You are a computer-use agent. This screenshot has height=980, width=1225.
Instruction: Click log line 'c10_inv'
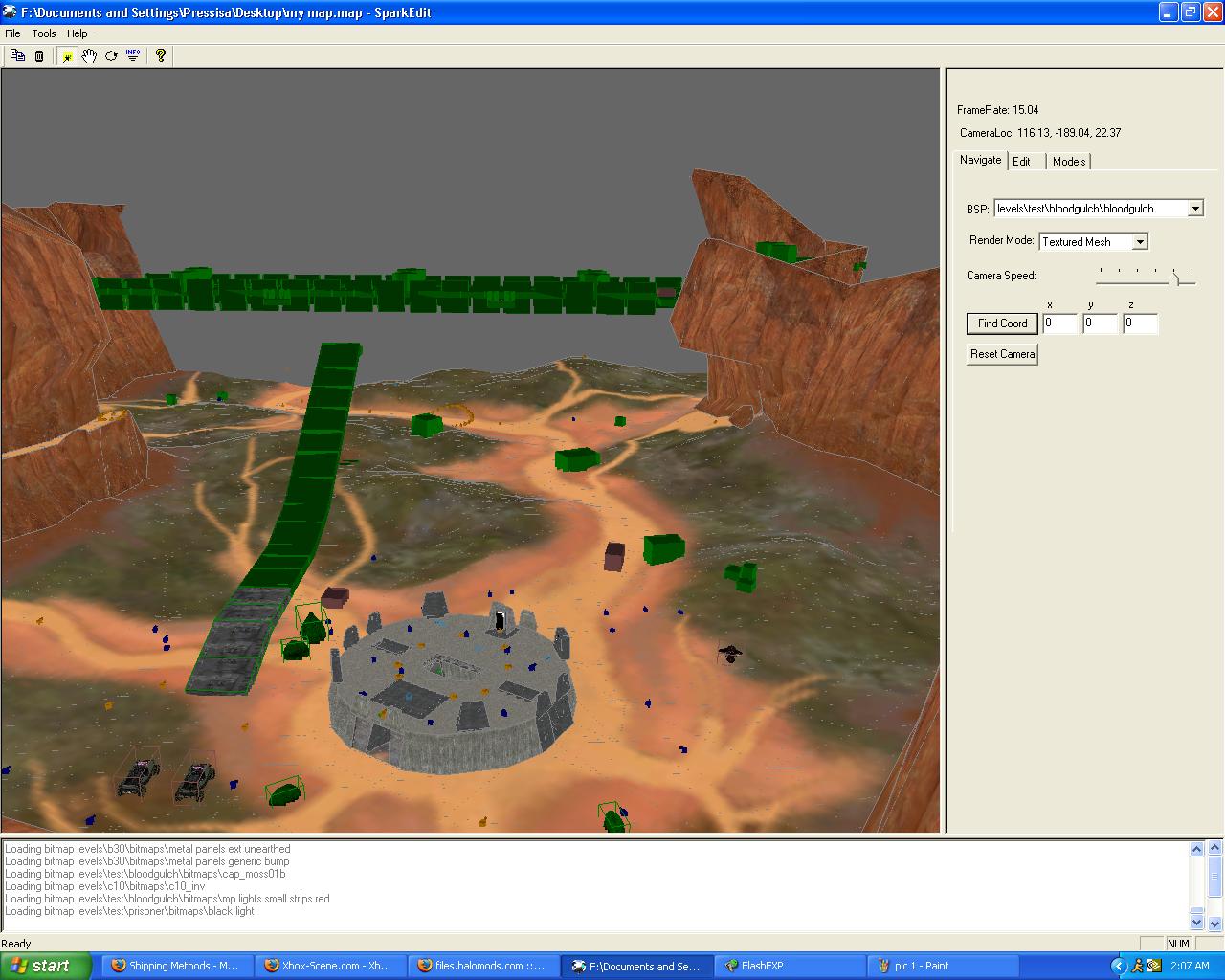coord(104,886)
